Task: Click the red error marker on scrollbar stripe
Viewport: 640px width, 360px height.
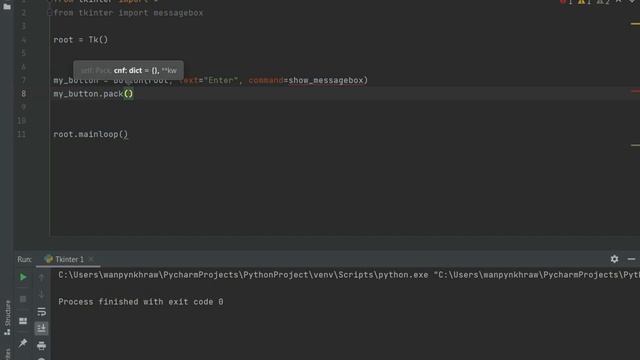Action: (x=635, y=91)
